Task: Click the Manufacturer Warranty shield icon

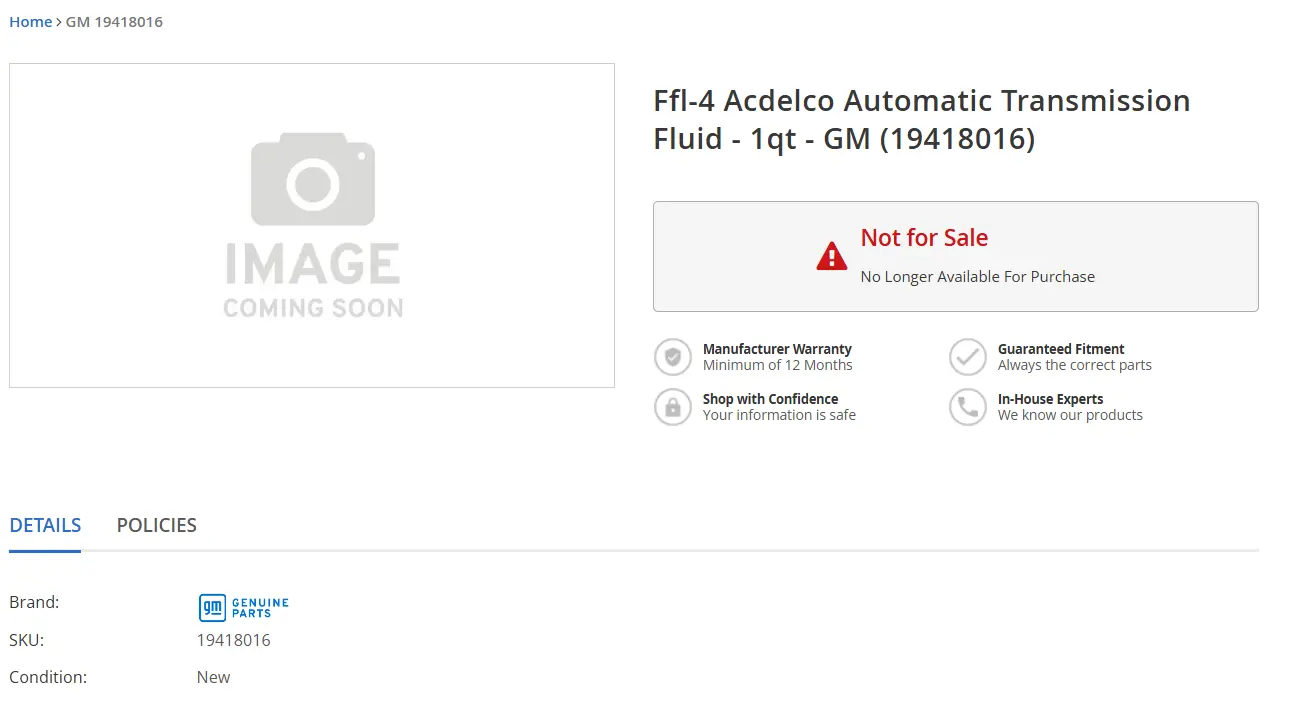Action: 673,357
